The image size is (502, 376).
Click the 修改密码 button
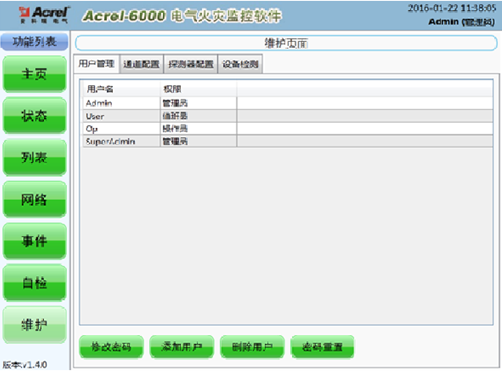(111, 347)
